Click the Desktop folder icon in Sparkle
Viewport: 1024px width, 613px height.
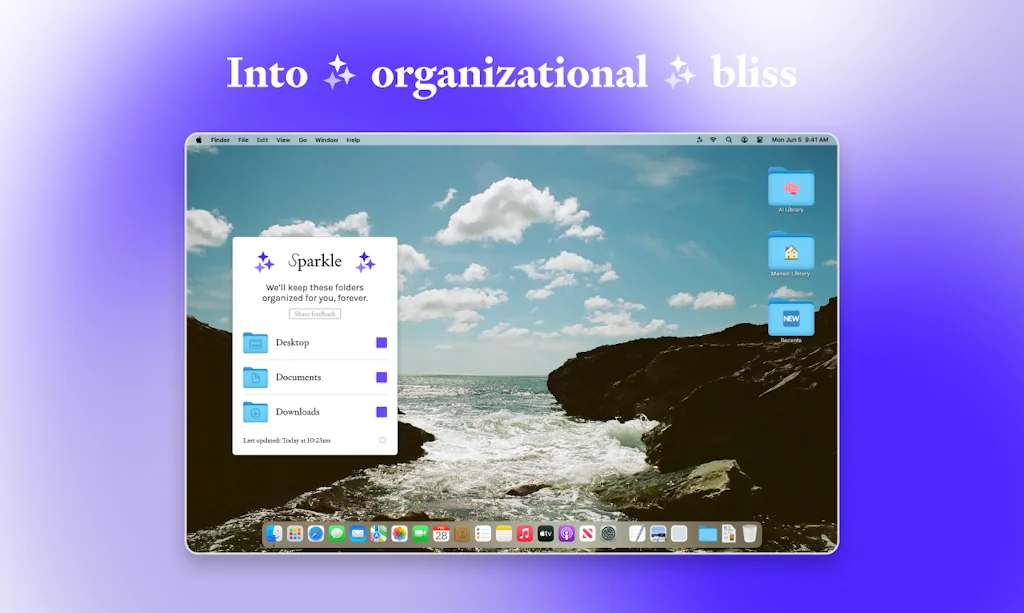pos(255,343)
